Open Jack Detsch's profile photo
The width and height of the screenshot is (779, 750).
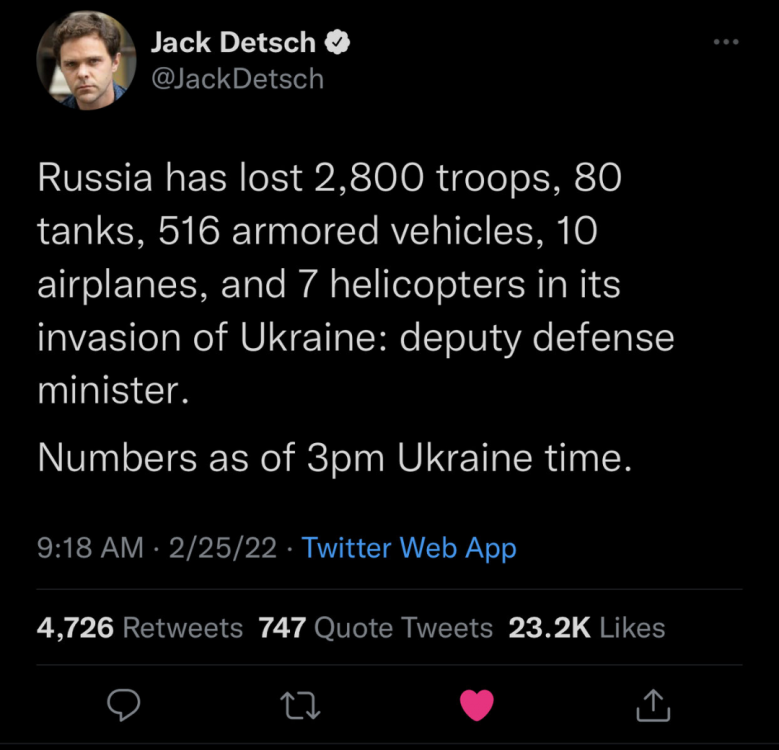click(86, 60)
